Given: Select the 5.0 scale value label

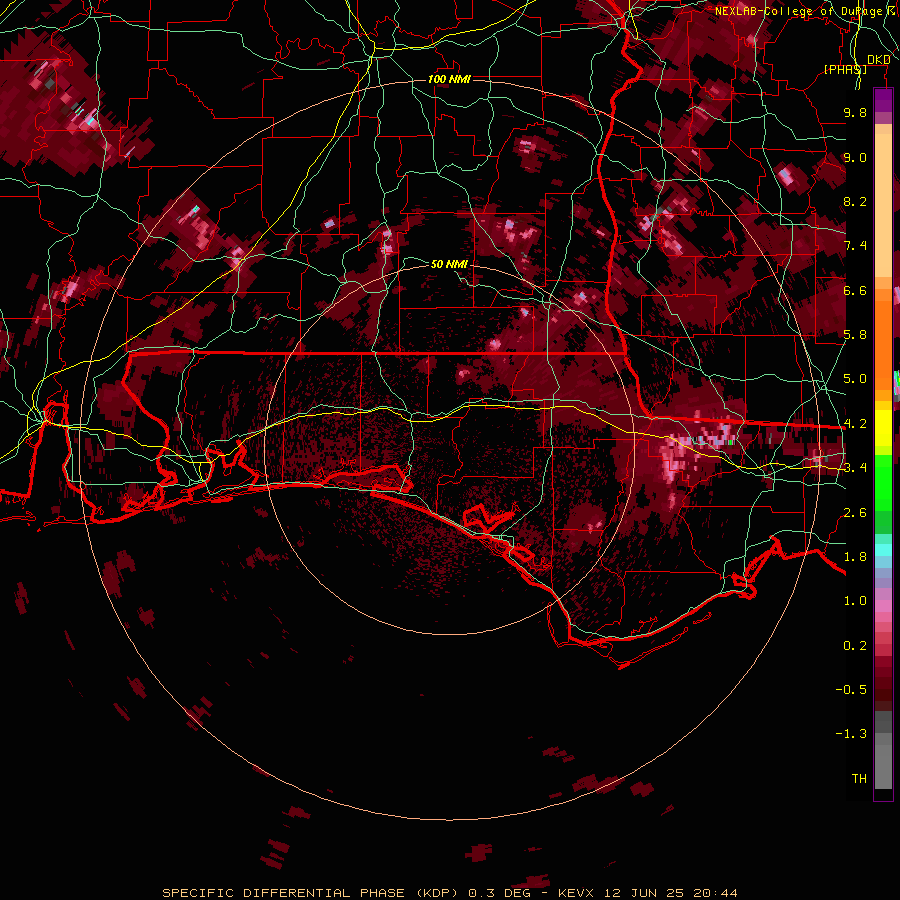Looking at the screenshot, I should [855, 379].
